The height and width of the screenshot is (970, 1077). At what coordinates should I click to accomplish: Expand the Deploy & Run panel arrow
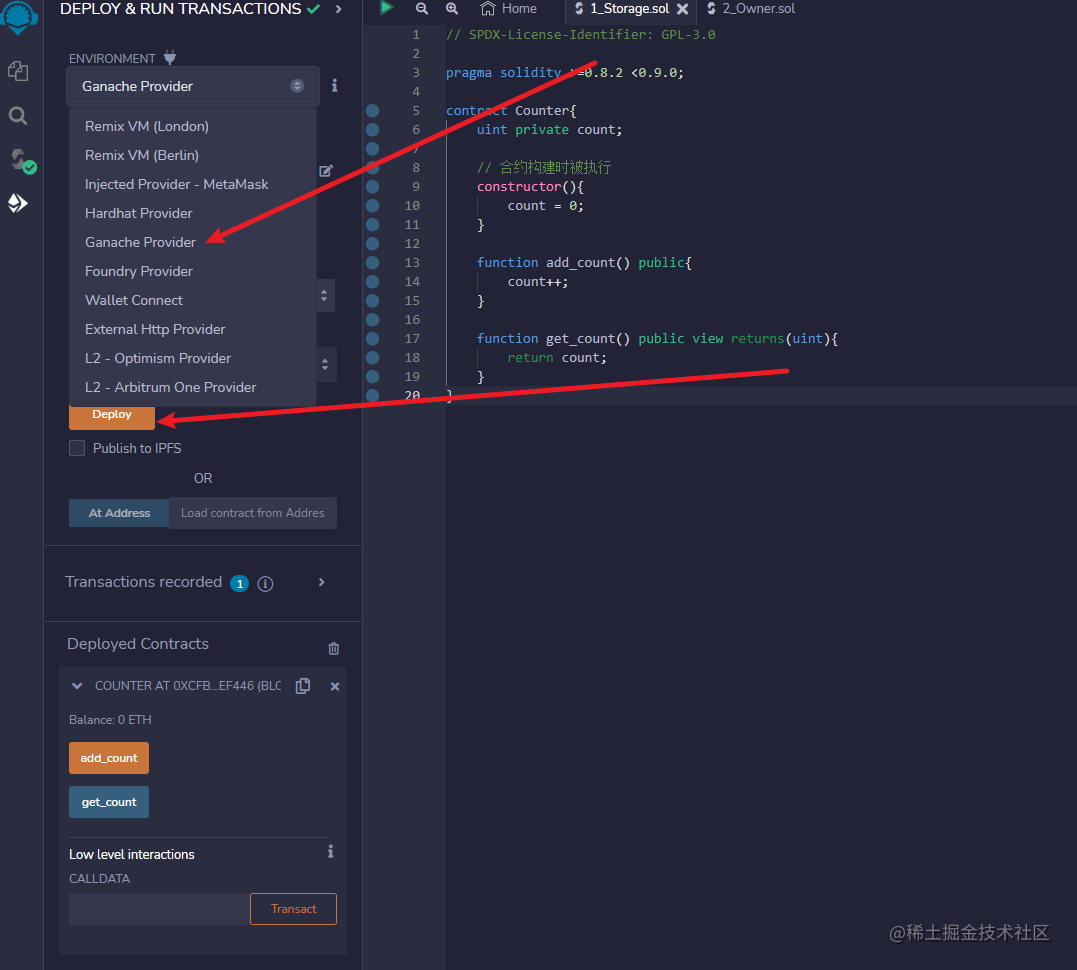tap(339, 9)
